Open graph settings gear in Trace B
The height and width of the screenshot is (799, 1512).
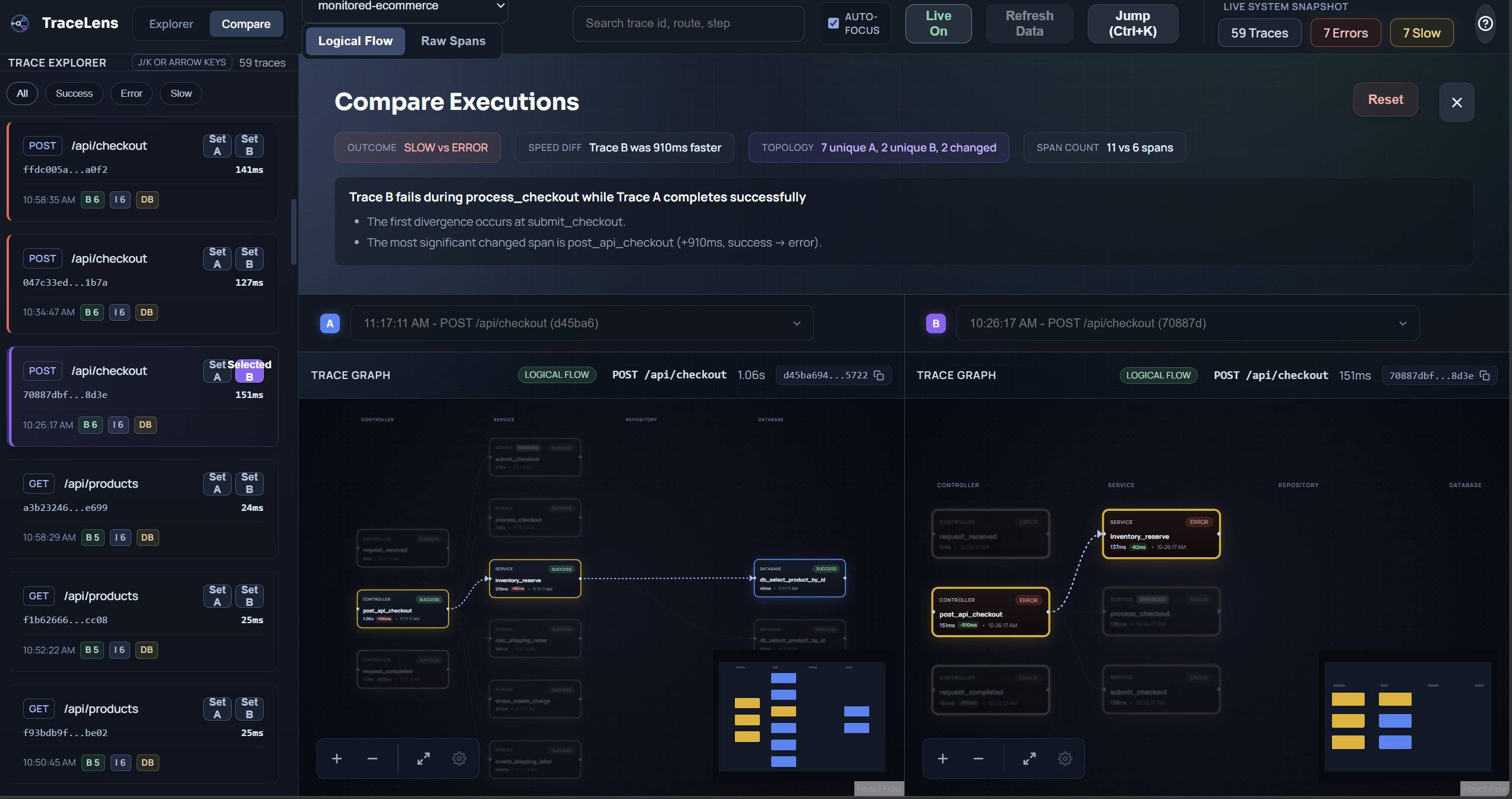click(1065, 759)
